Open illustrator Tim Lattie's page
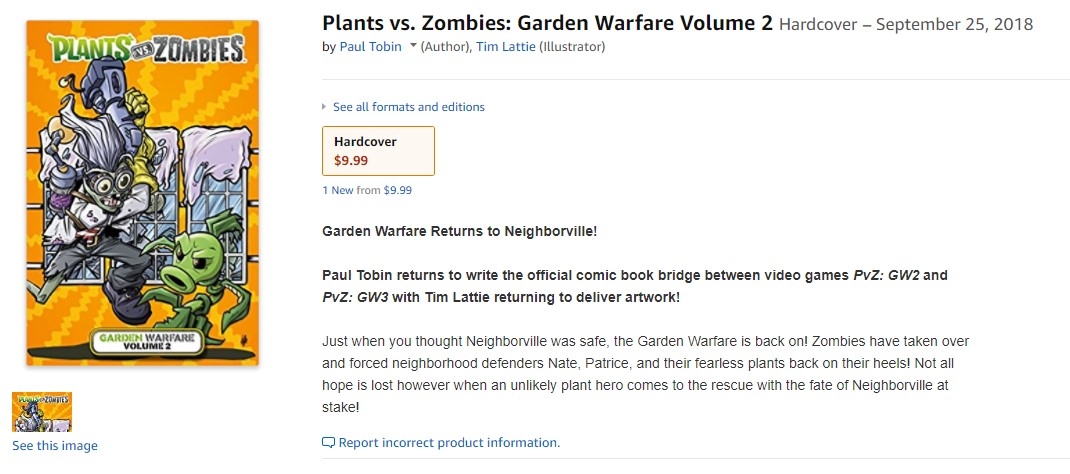Image resolution: width=1070 pixels, height=474 pixels. (x=506, y=47)
